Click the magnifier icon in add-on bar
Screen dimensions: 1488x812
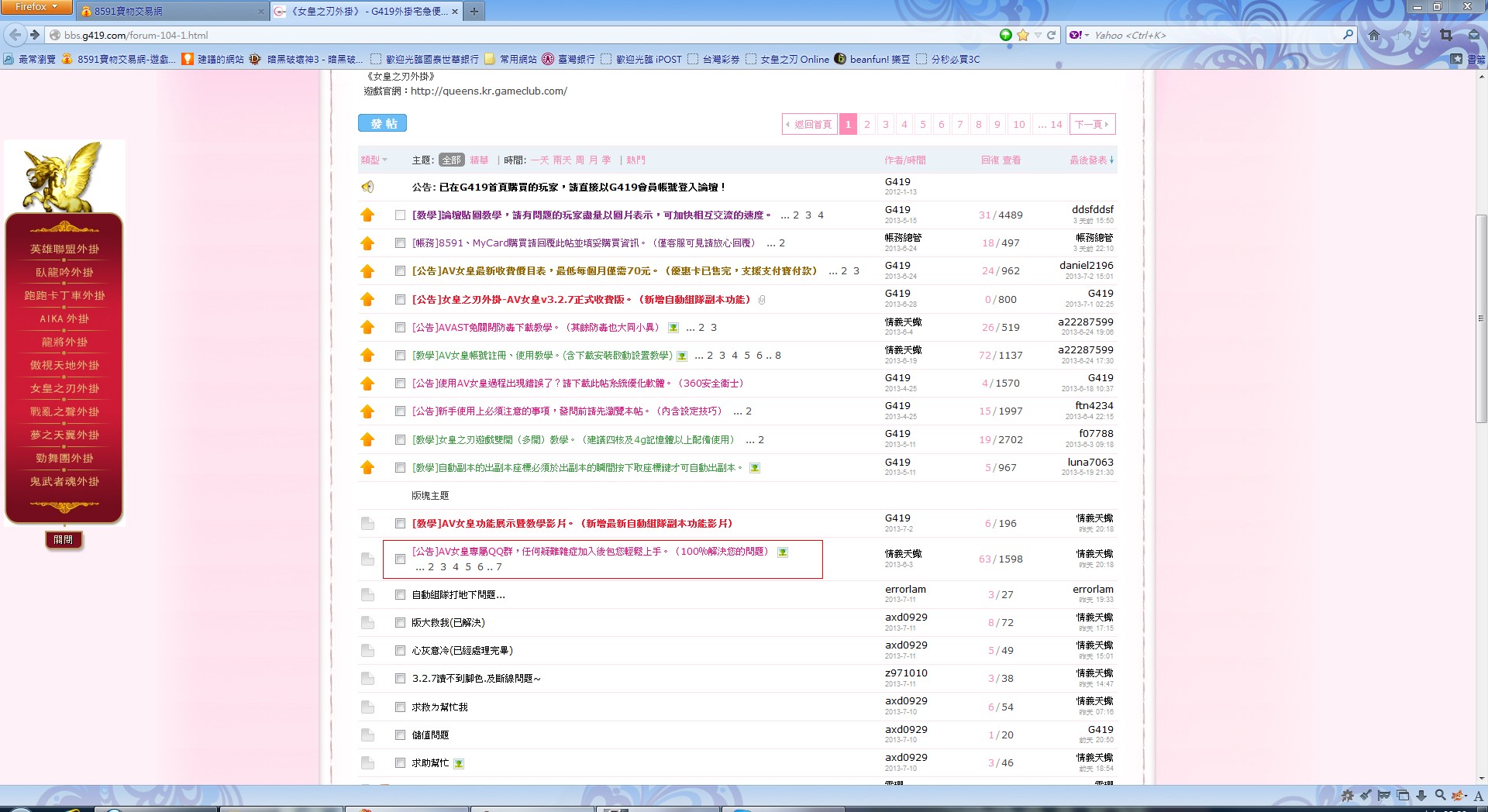coord(1440,795)
